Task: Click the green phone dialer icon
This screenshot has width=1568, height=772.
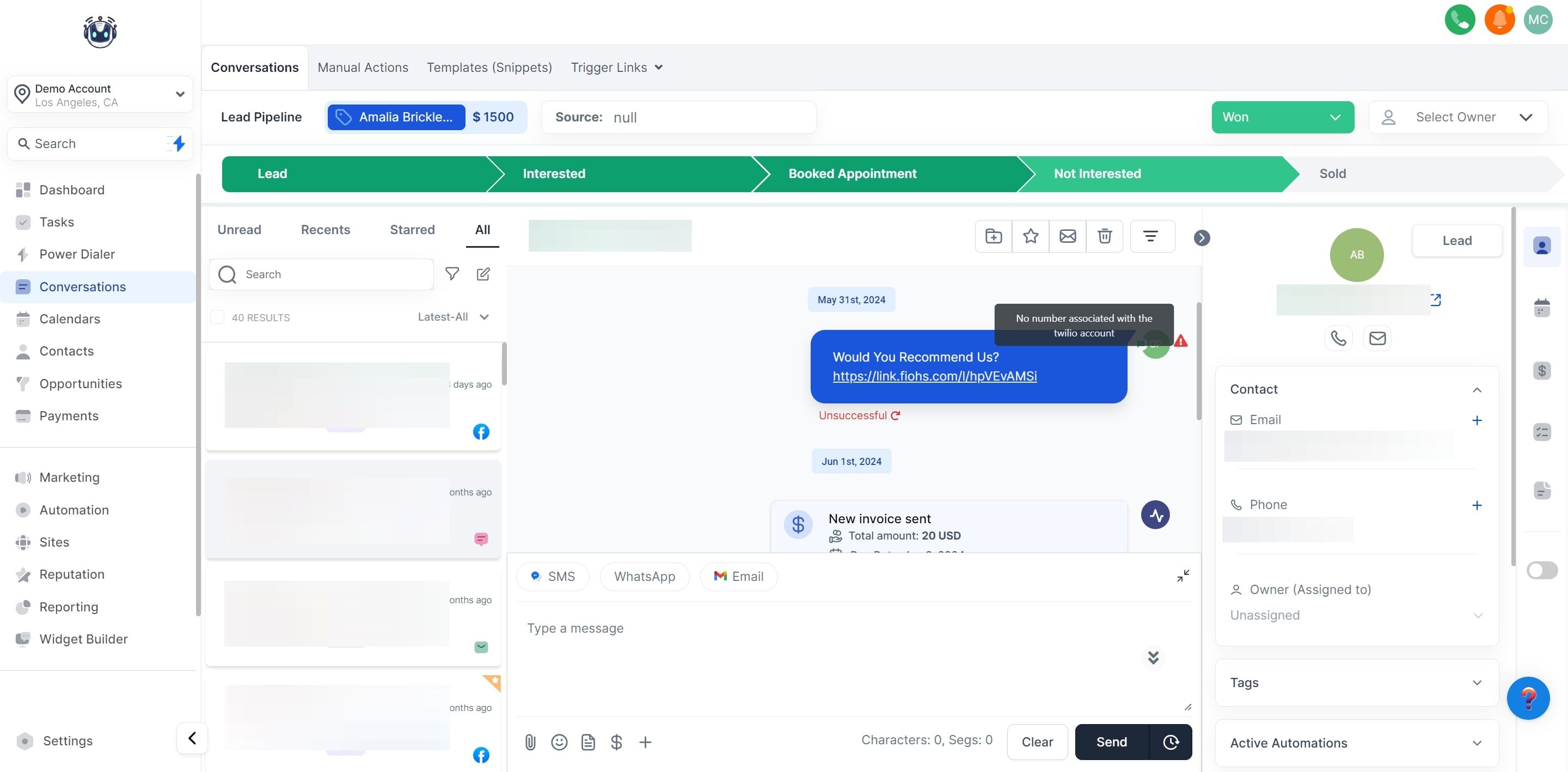Action: point(1459,20)
